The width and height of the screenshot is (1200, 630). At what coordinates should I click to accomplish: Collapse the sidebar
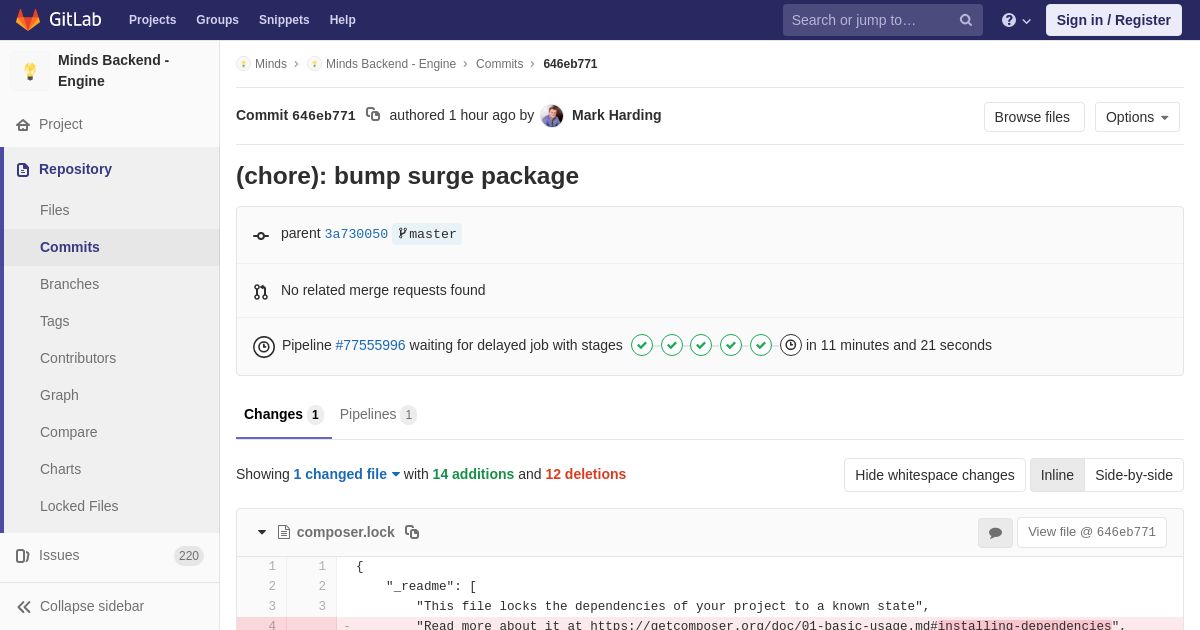[x=91, y=606]
